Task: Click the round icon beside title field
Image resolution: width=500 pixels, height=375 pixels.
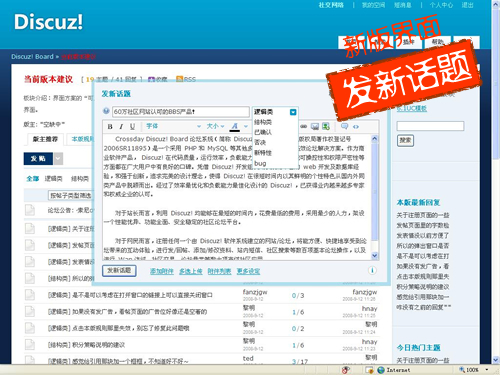Action: tap(106, 111)
